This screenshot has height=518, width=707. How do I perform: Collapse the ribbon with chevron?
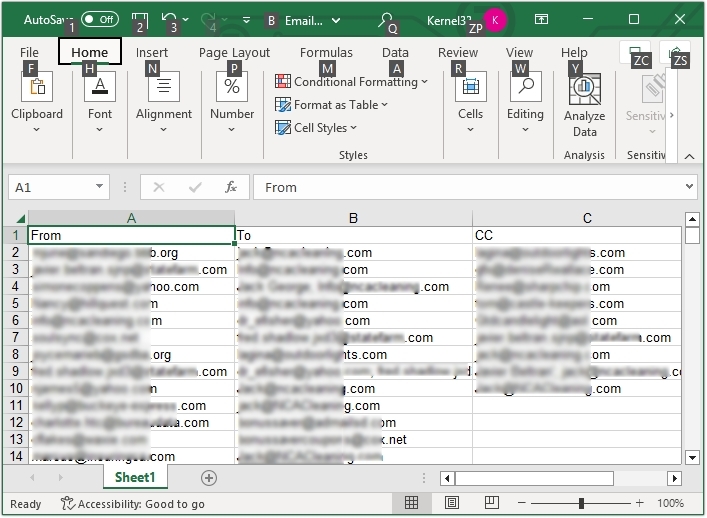689,156
